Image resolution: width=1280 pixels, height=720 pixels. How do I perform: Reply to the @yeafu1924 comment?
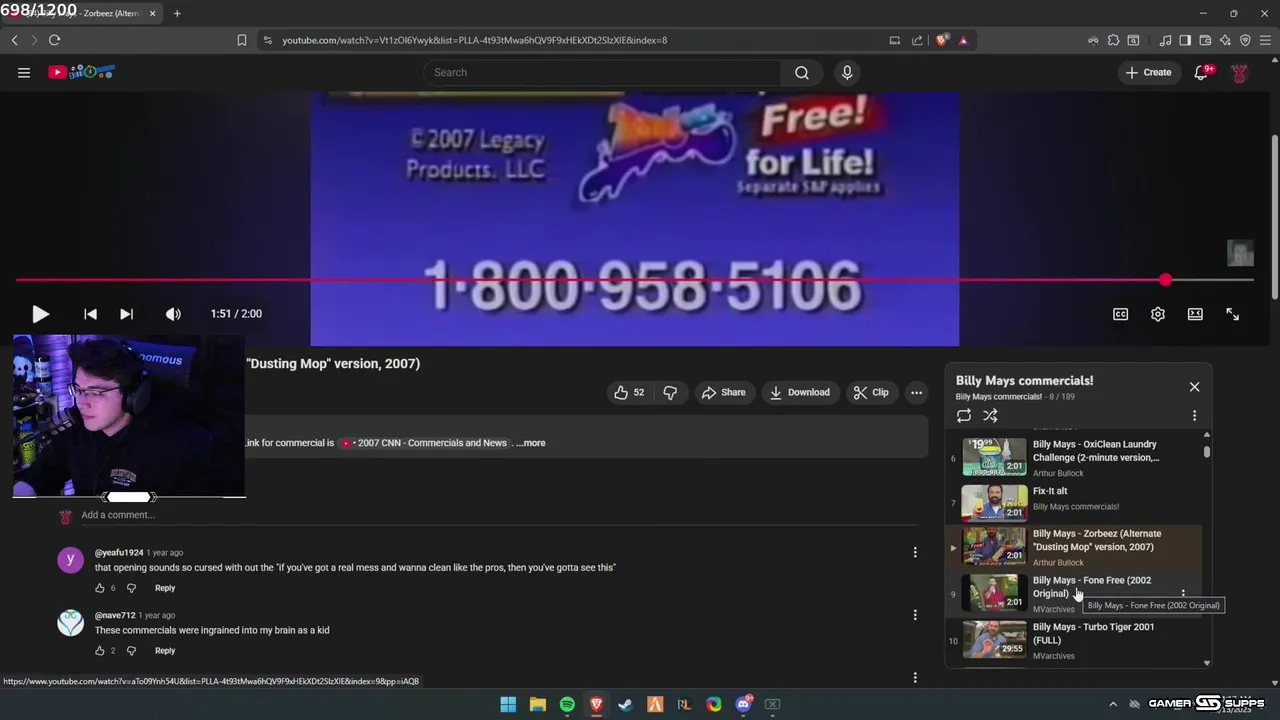[165, 588]
